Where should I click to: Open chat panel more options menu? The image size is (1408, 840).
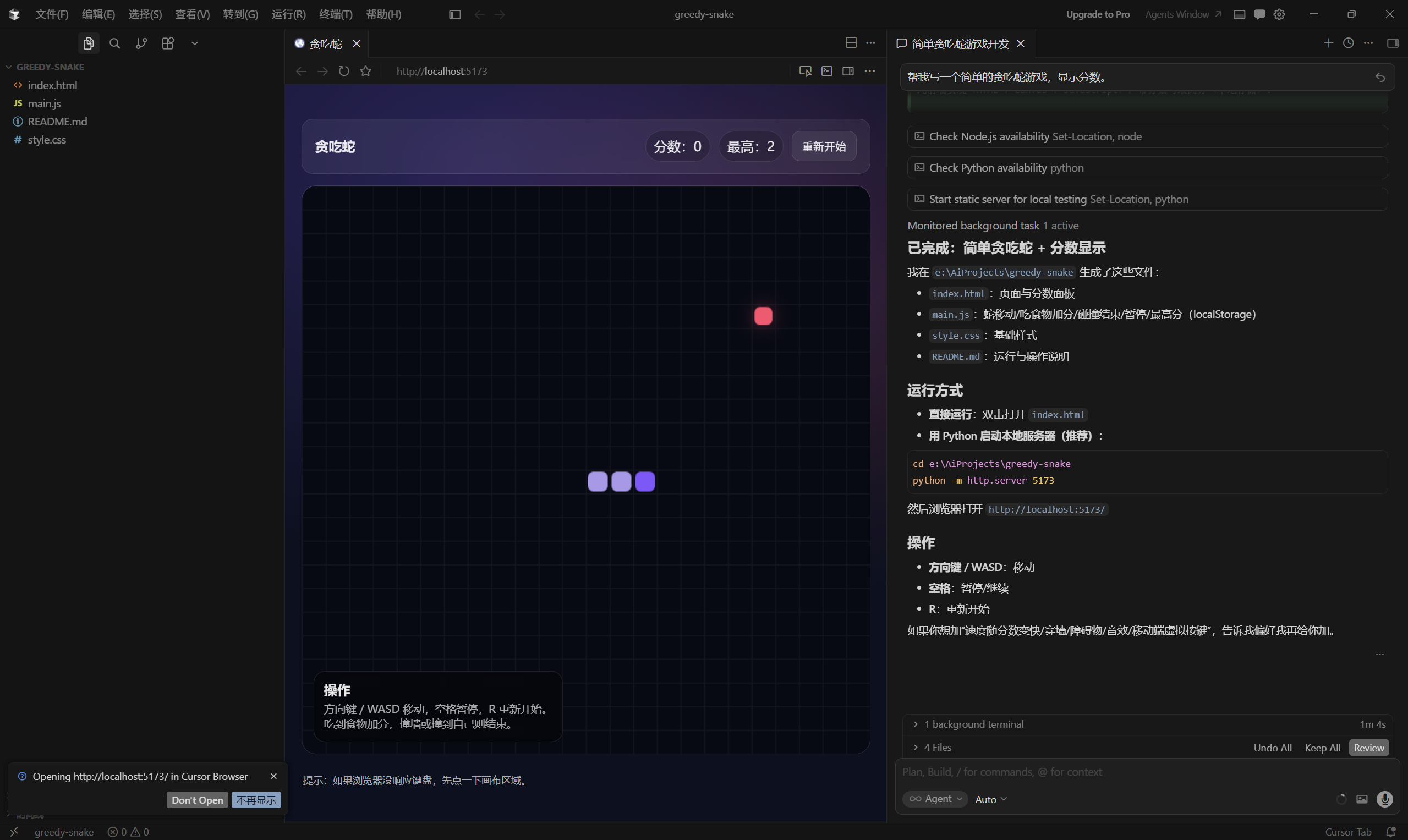click(1368, 43)
